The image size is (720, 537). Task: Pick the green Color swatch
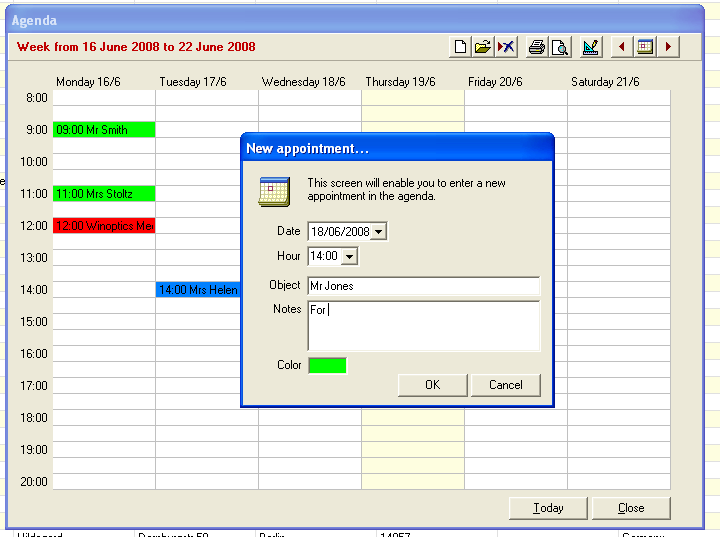coord(327,366)
